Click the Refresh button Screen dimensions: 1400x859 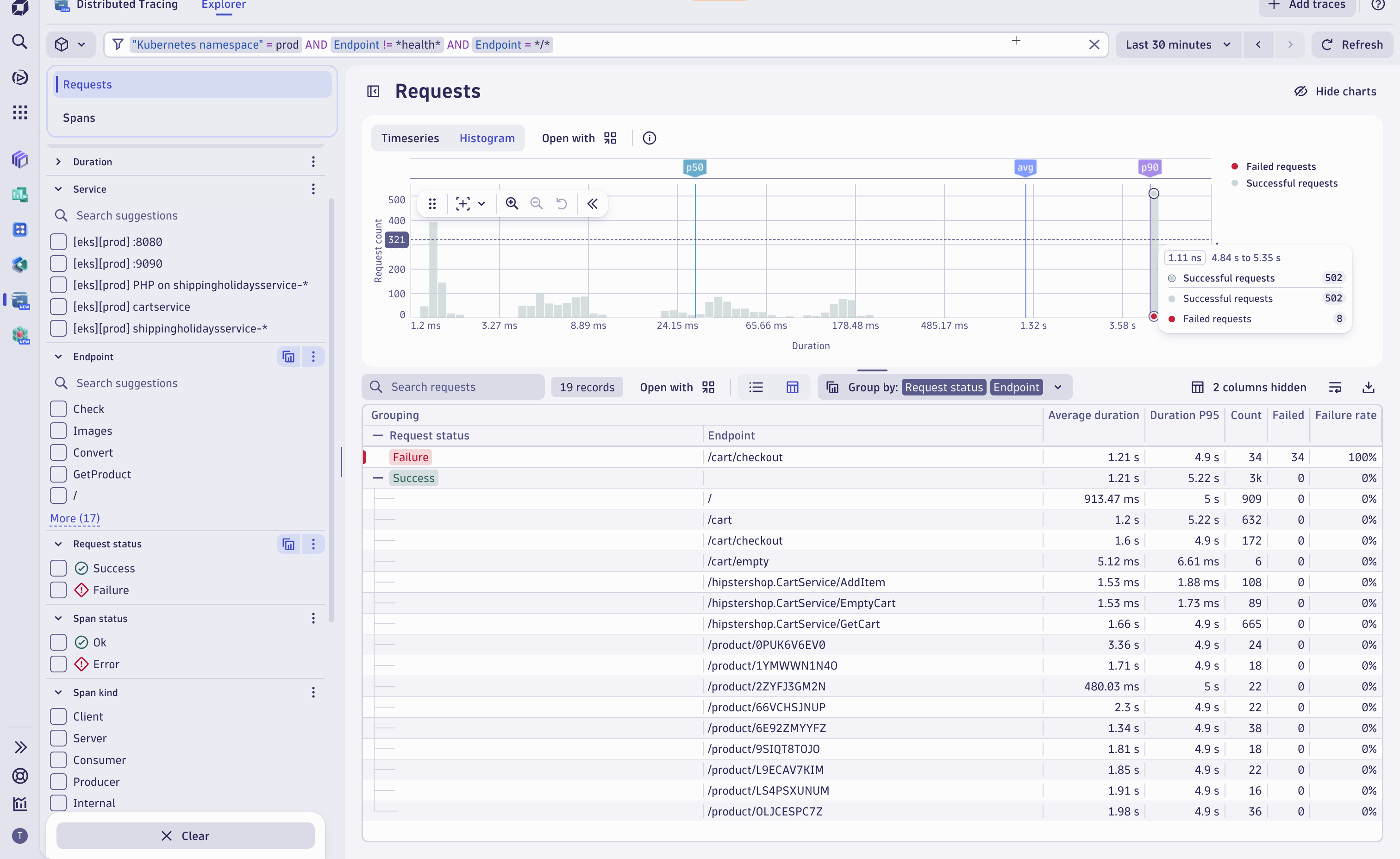pyautogui.click(x=1352, y=44)
